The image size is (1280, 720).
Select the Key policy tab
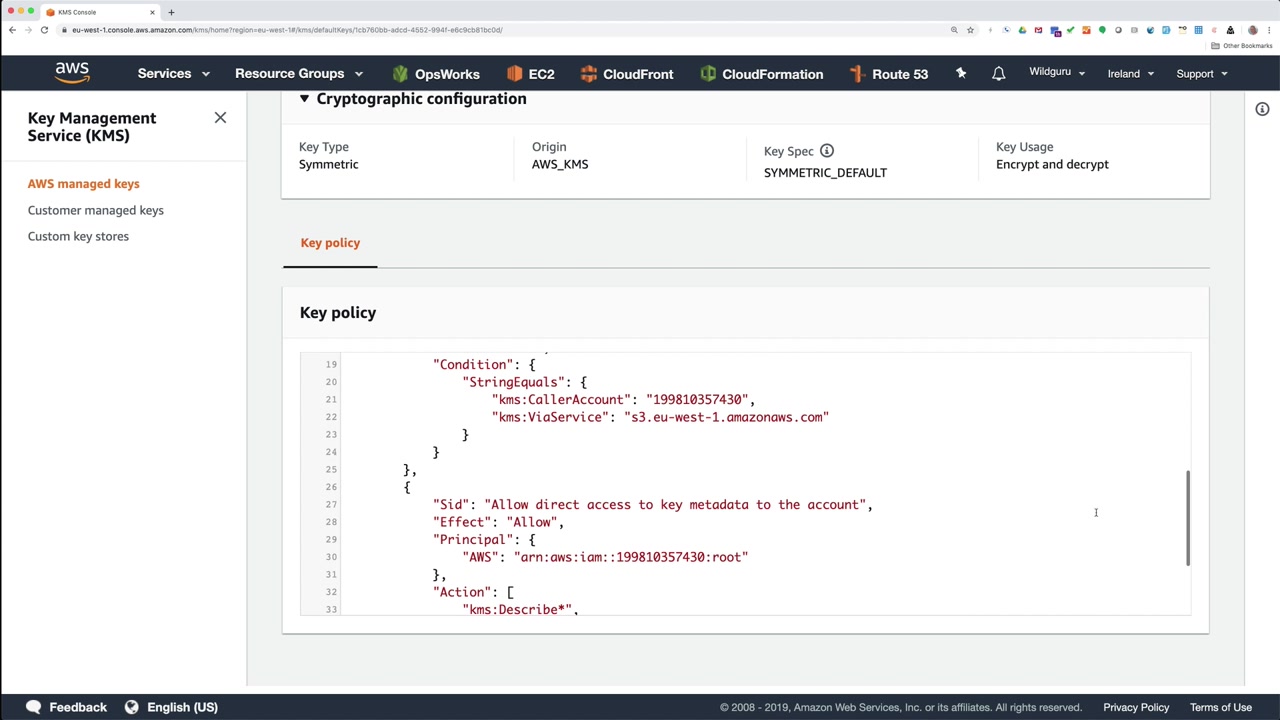[330, 243]
